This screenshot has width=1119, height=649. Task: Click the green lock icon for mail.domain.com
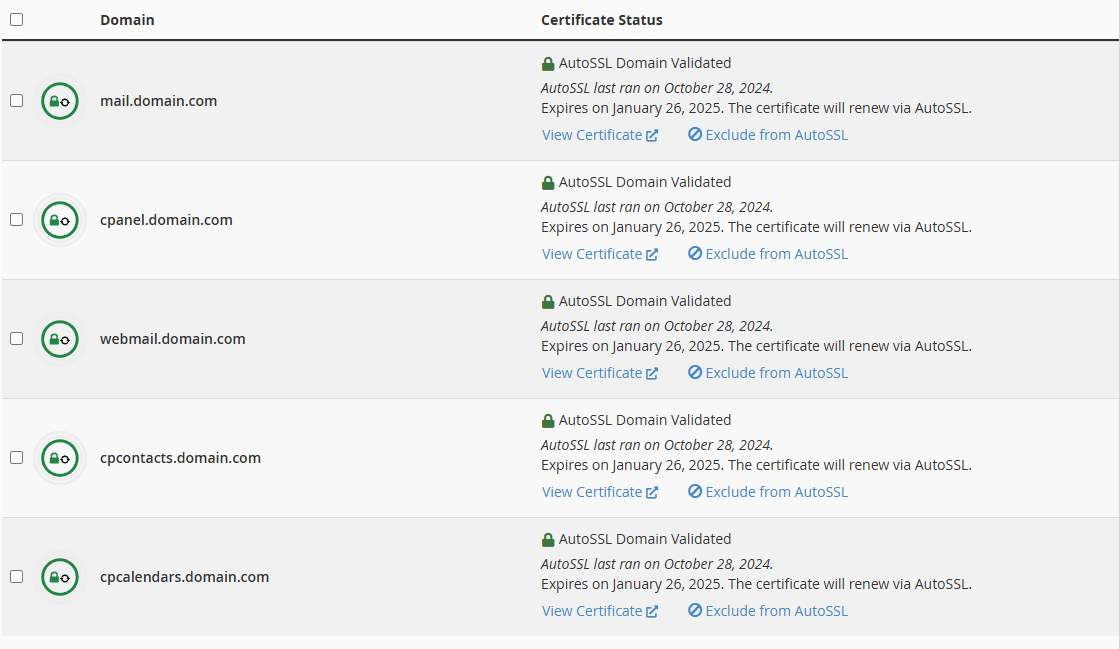60,101
